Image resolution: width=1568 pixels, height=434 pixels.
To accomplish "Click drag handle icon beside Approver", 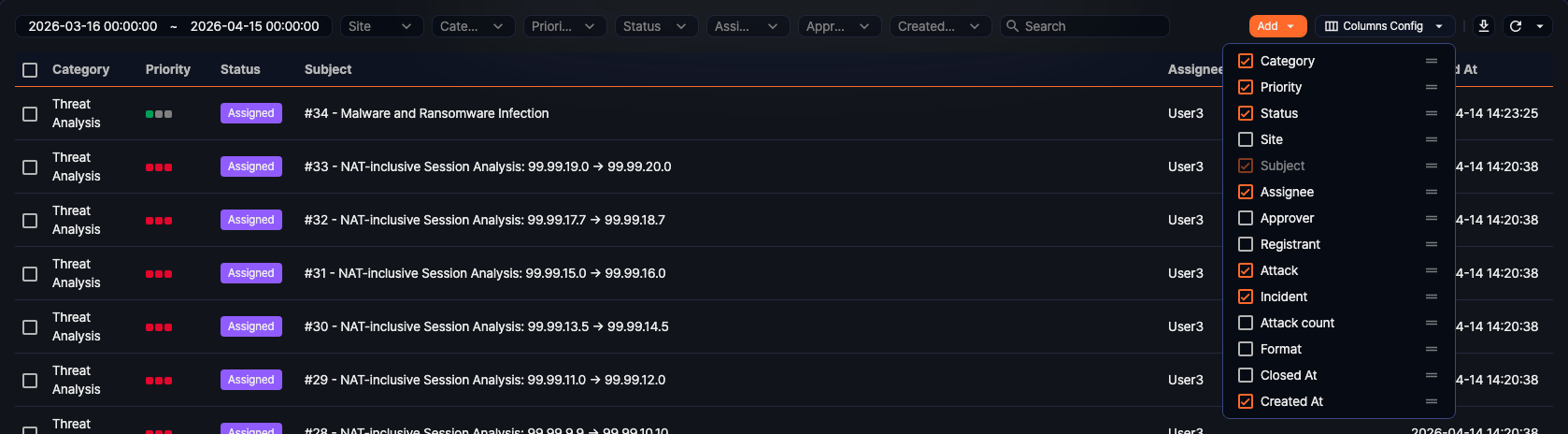I will click(1431, 218).
